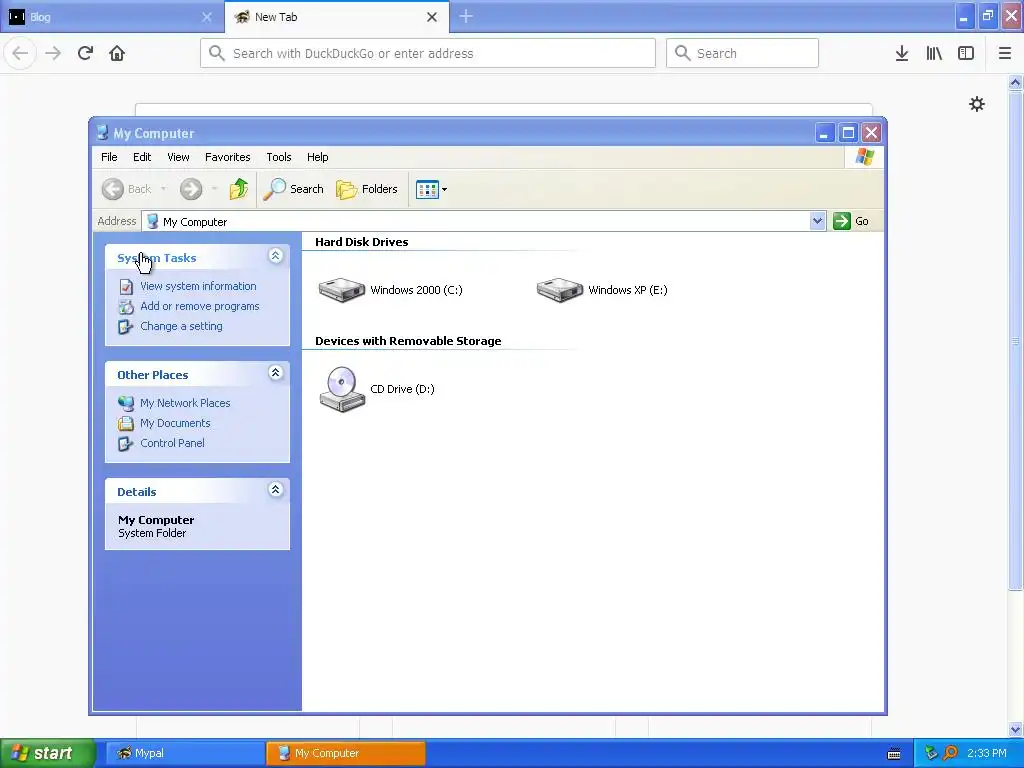Click the browser forward arrow
The height and width of the screenshot is (768, 1024).
[x=54, y=54]
